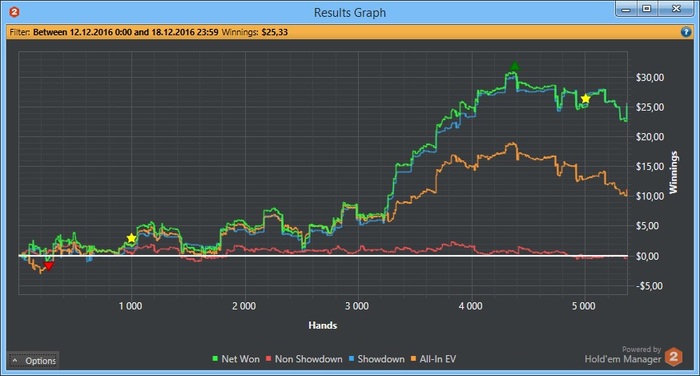This screenshot has width=700, height=376.
Task: Click the $15,00 axis label
Action: [x=650, y=167]
